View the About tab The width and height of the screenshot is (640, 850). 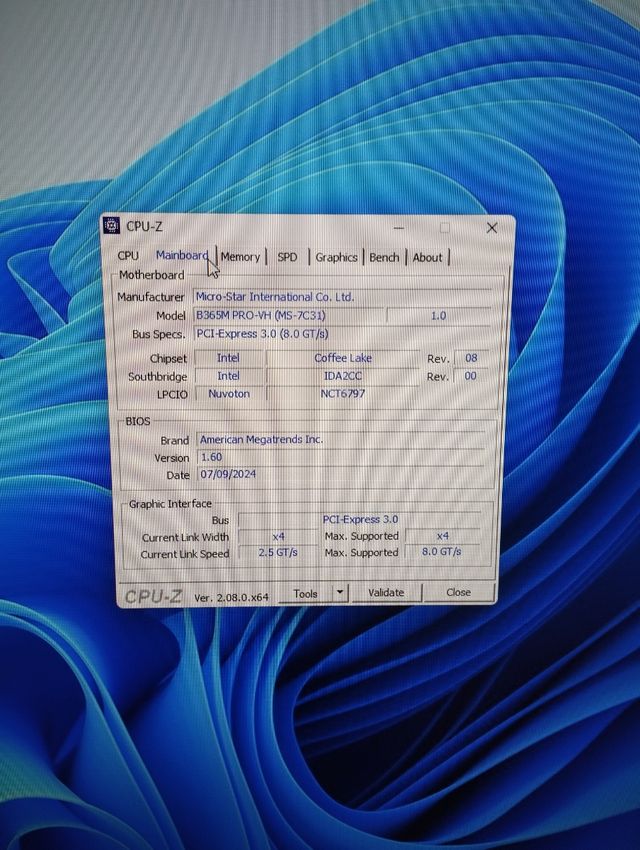pos(428,257)
